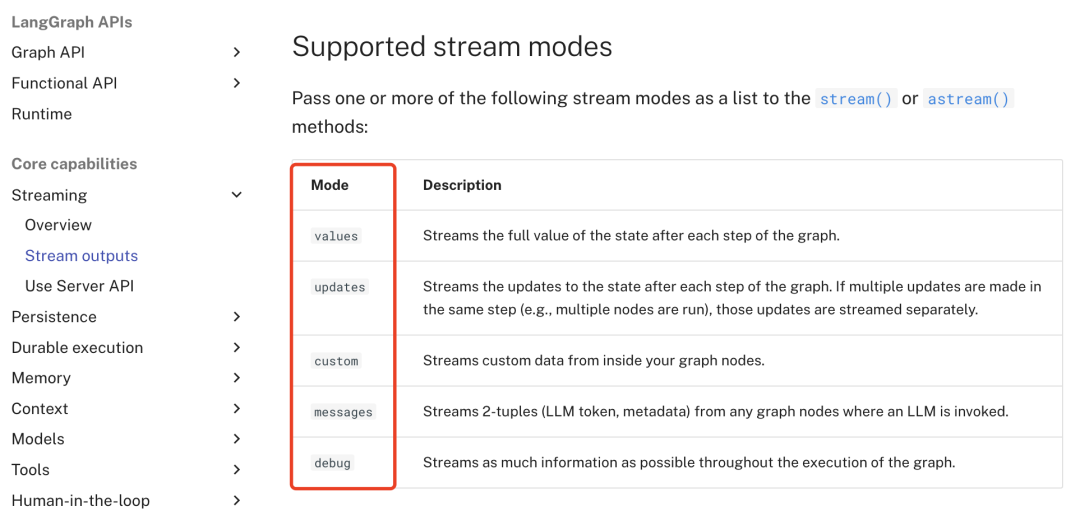Screen dimensions: 1080x511
Task: Expand the Persistence chevron arrow
Action: click(236, 317)
